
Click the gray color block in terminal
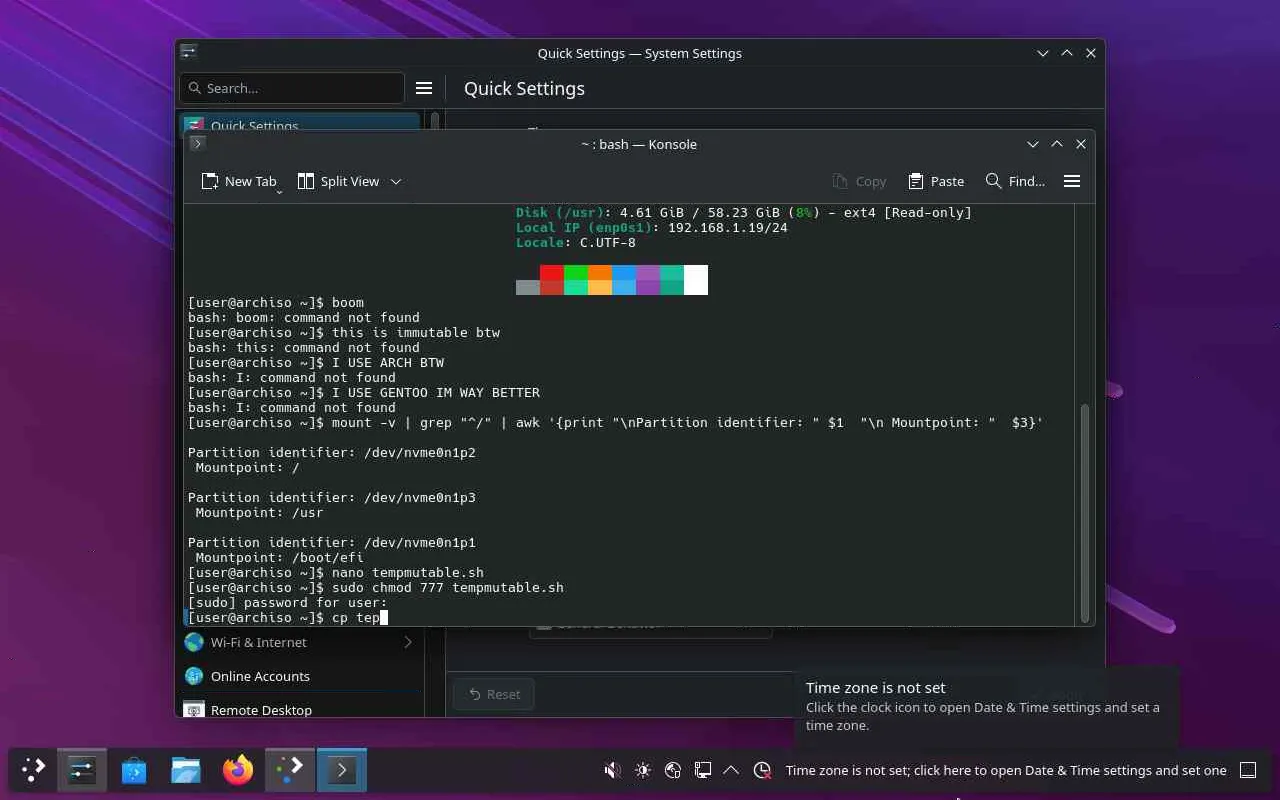(528, 287)
